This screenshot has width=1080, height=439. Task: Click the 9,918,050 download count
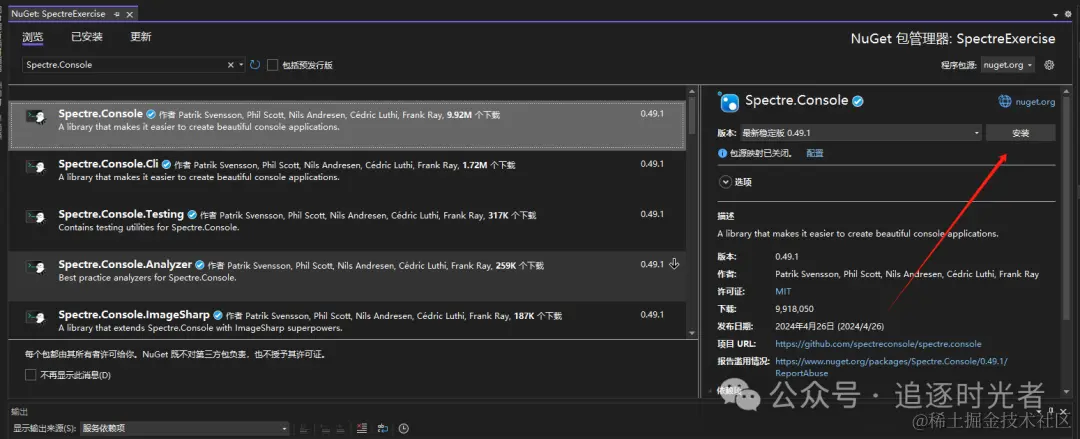[794, 309]
